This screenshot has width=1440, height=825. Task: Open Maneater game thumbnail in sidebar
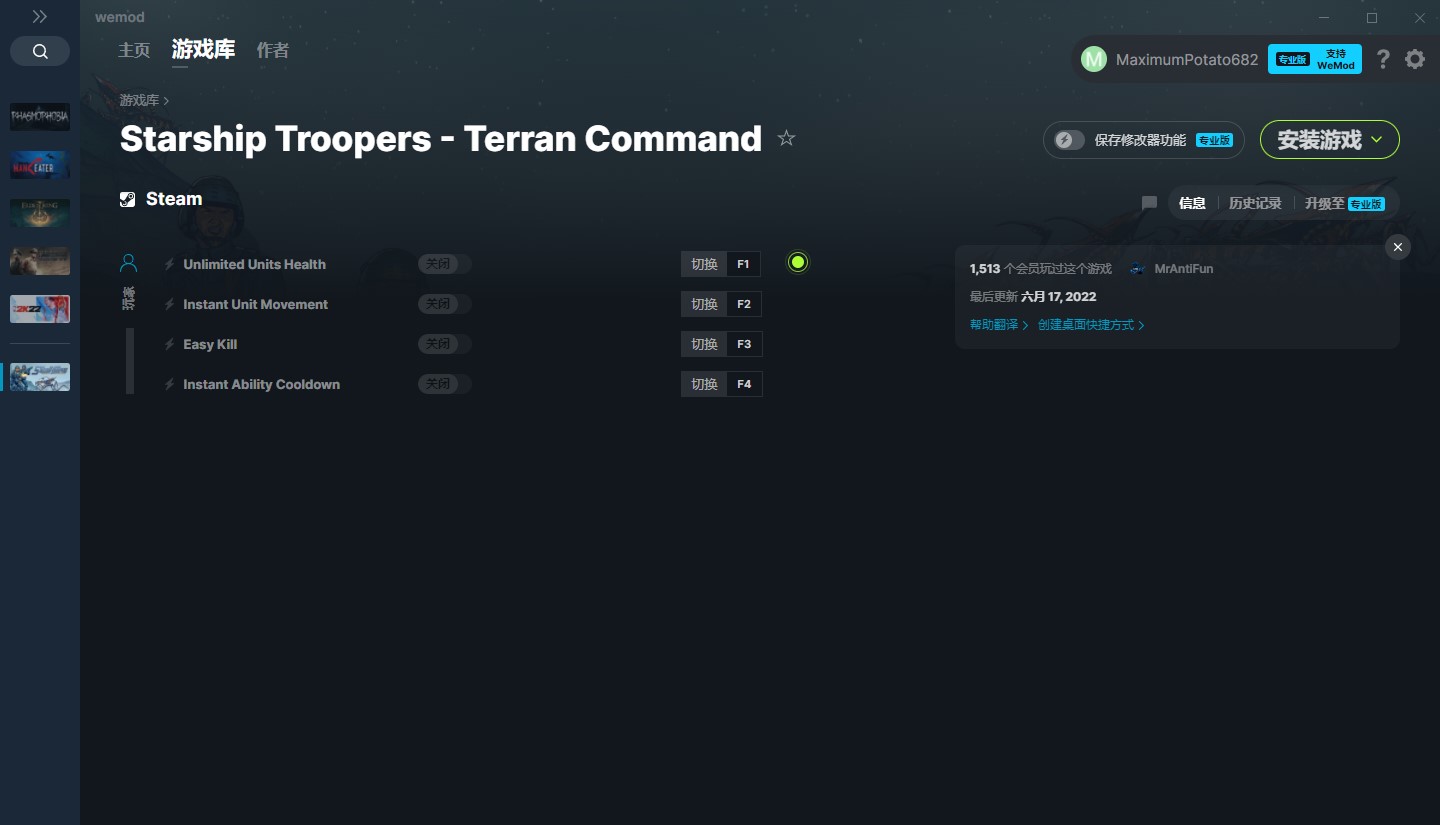point(40,165)
